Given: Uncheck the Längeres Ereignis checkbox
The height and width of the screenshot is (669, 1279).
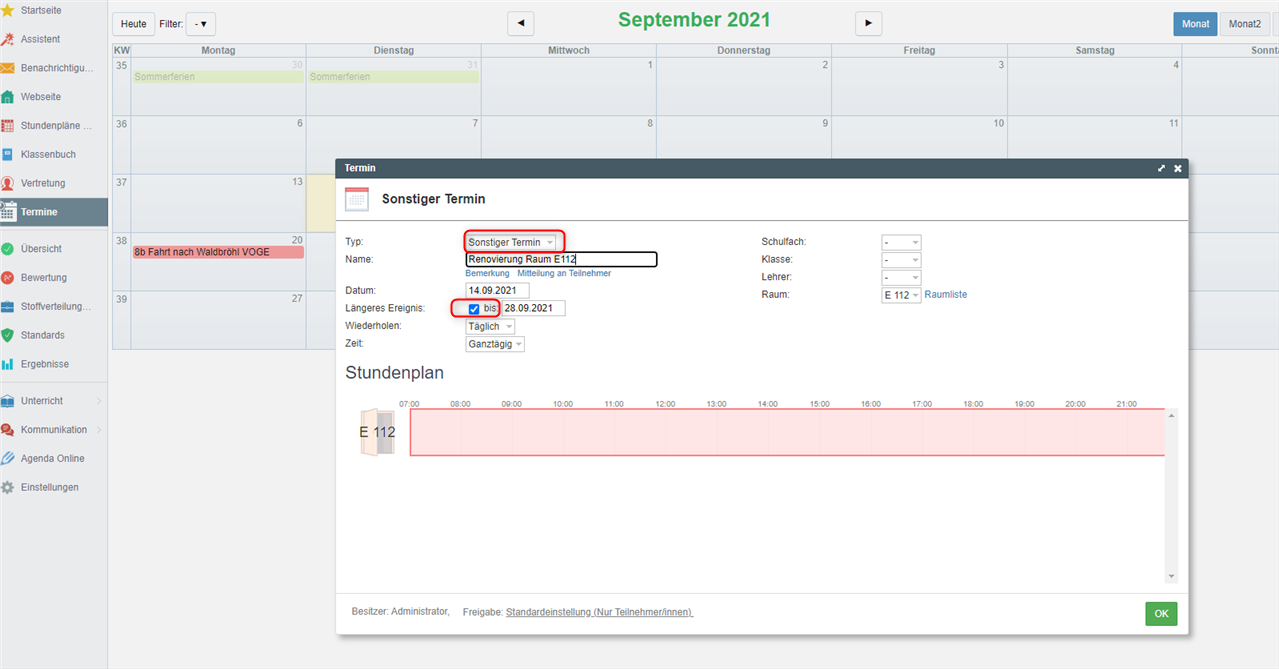Looking at the screenshot, I should (474, 309).
